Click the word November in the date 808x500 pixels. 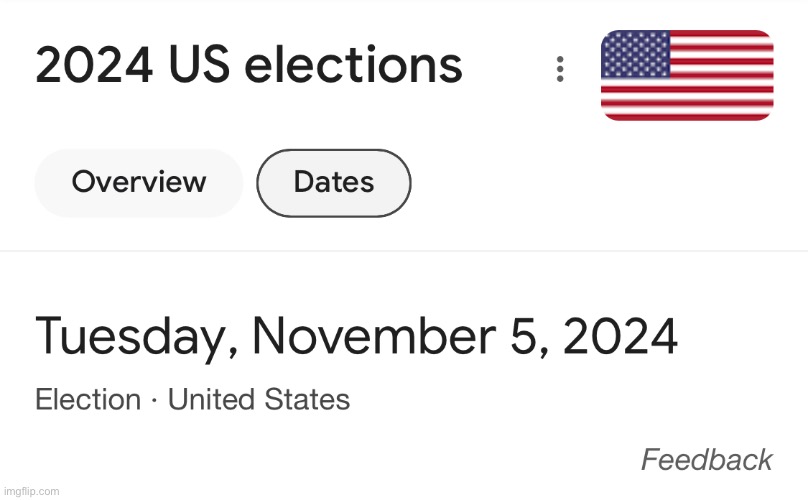coord(375,336)
